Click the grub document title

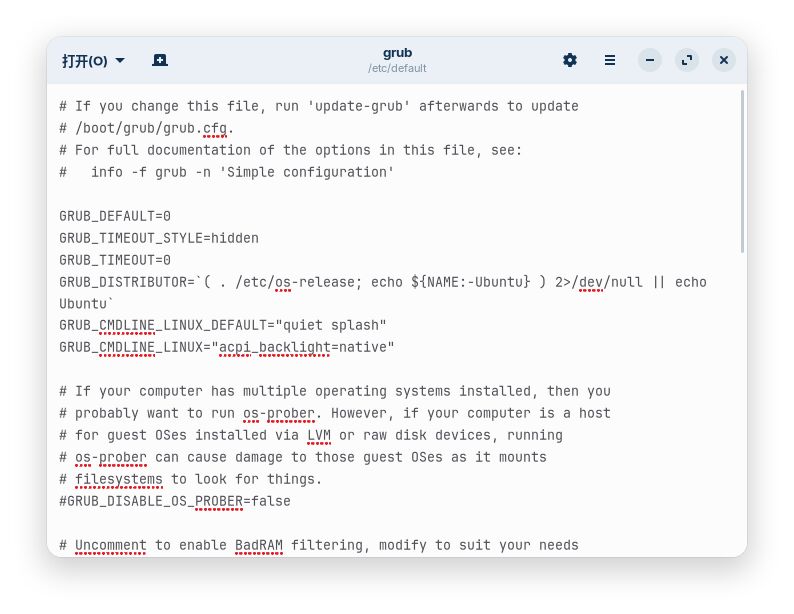397,53
